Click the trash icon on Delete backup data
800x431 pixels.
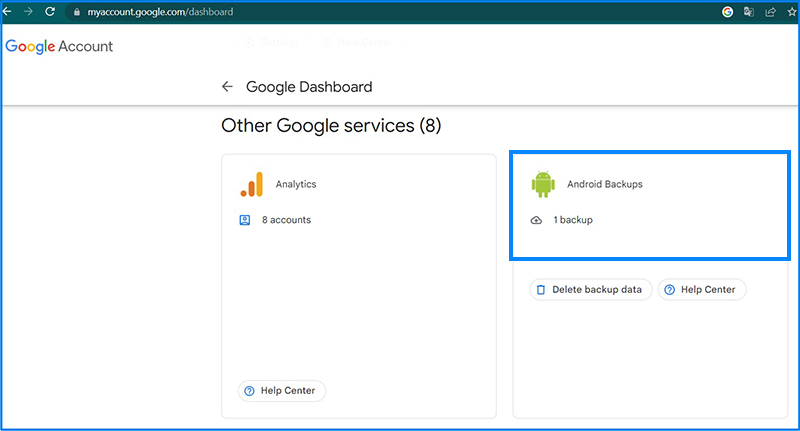tap(541, 290)
